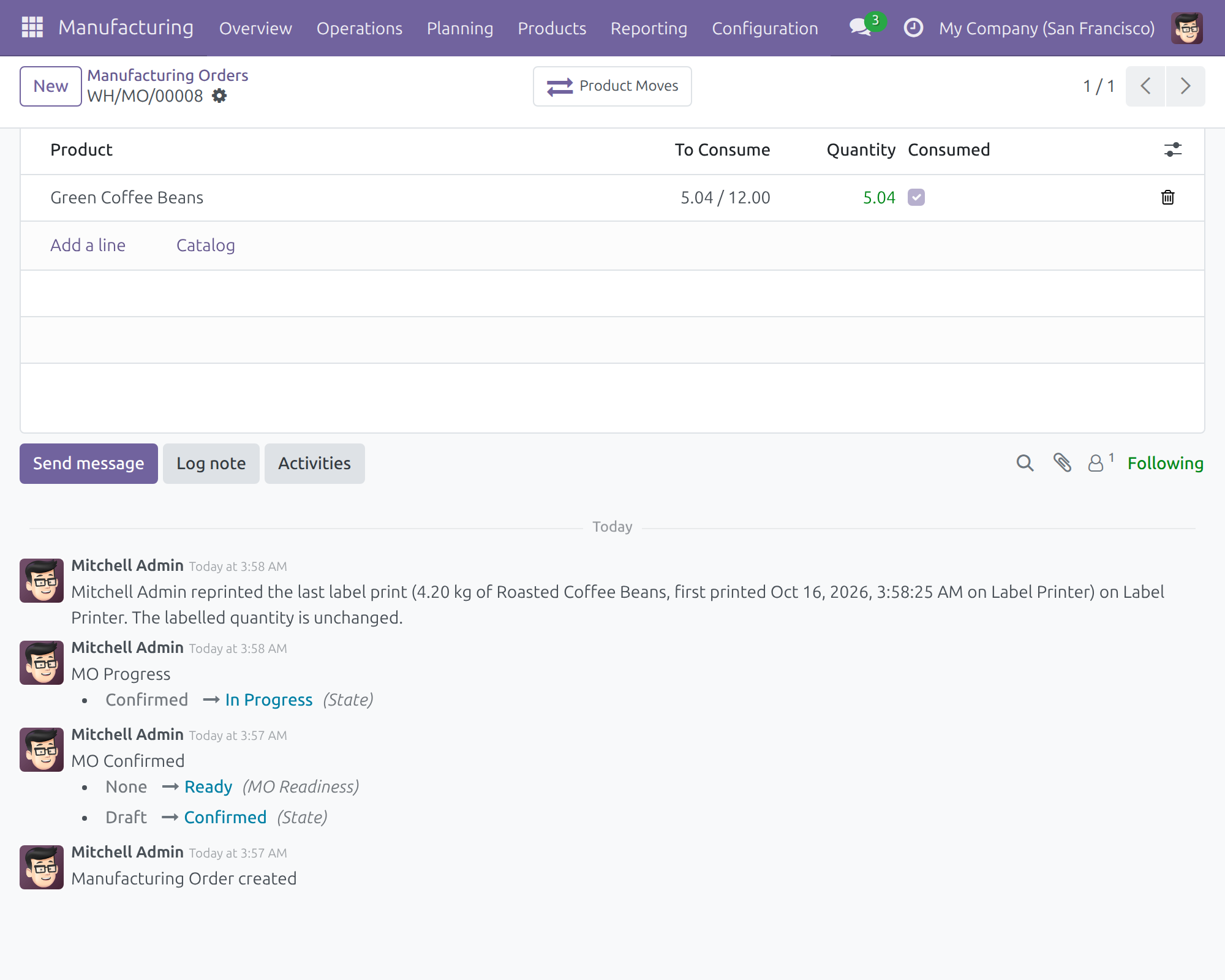Open the Activities button
The height and width of the screenshot is (980, 1225).
[315, 464]
